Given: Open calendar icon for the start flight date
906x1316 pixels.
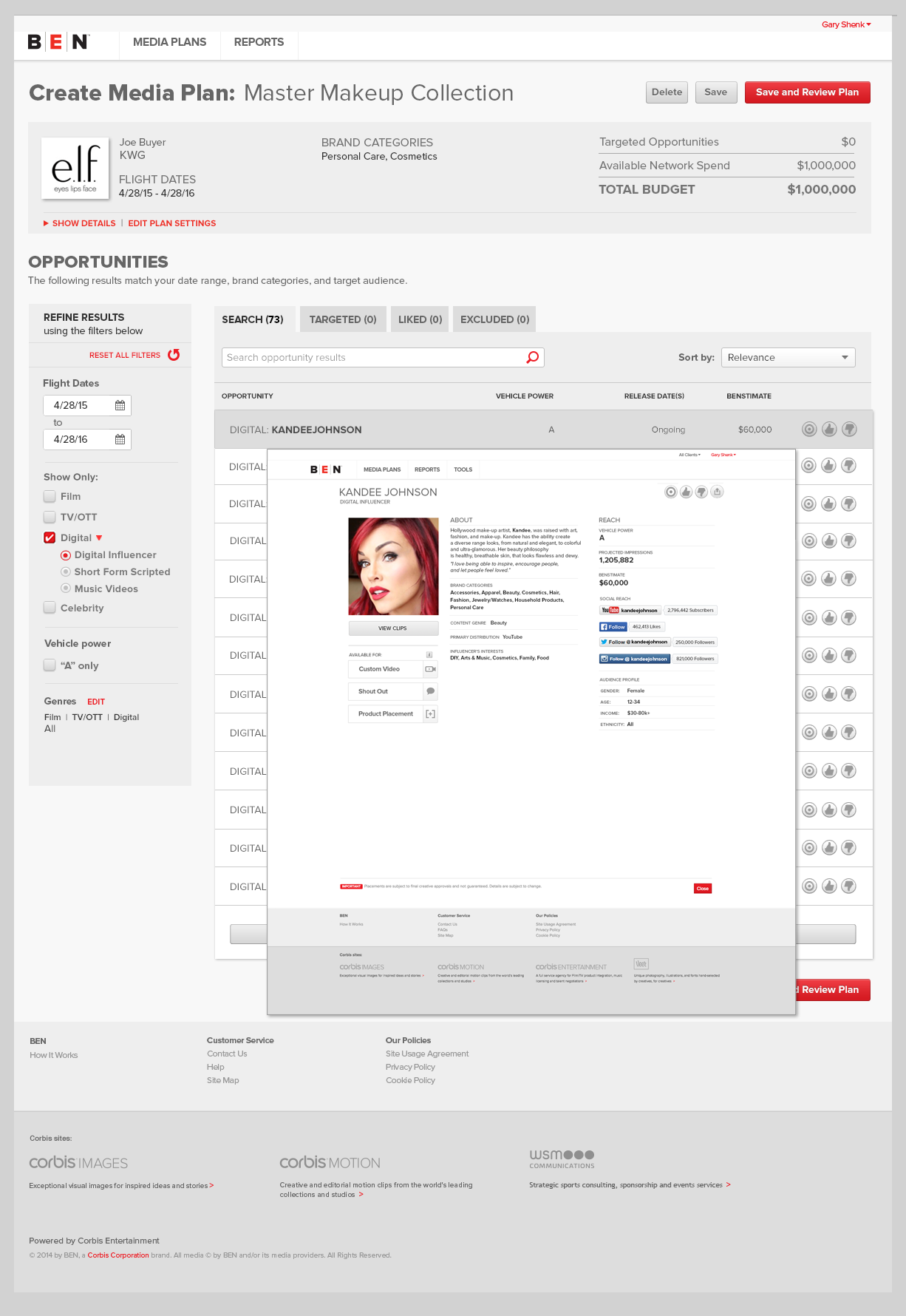Looking at the screenshot, I should click(x=120, y=405).
